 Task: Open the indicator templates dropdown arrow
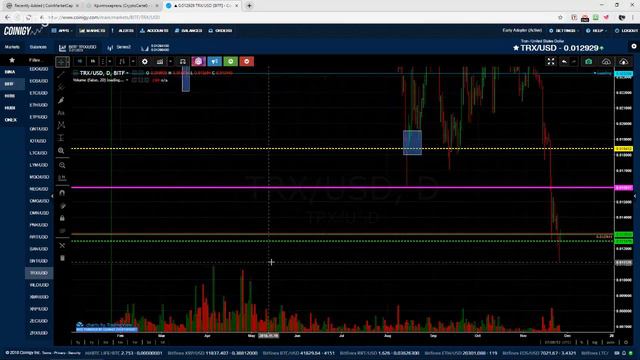click(170, 62)
